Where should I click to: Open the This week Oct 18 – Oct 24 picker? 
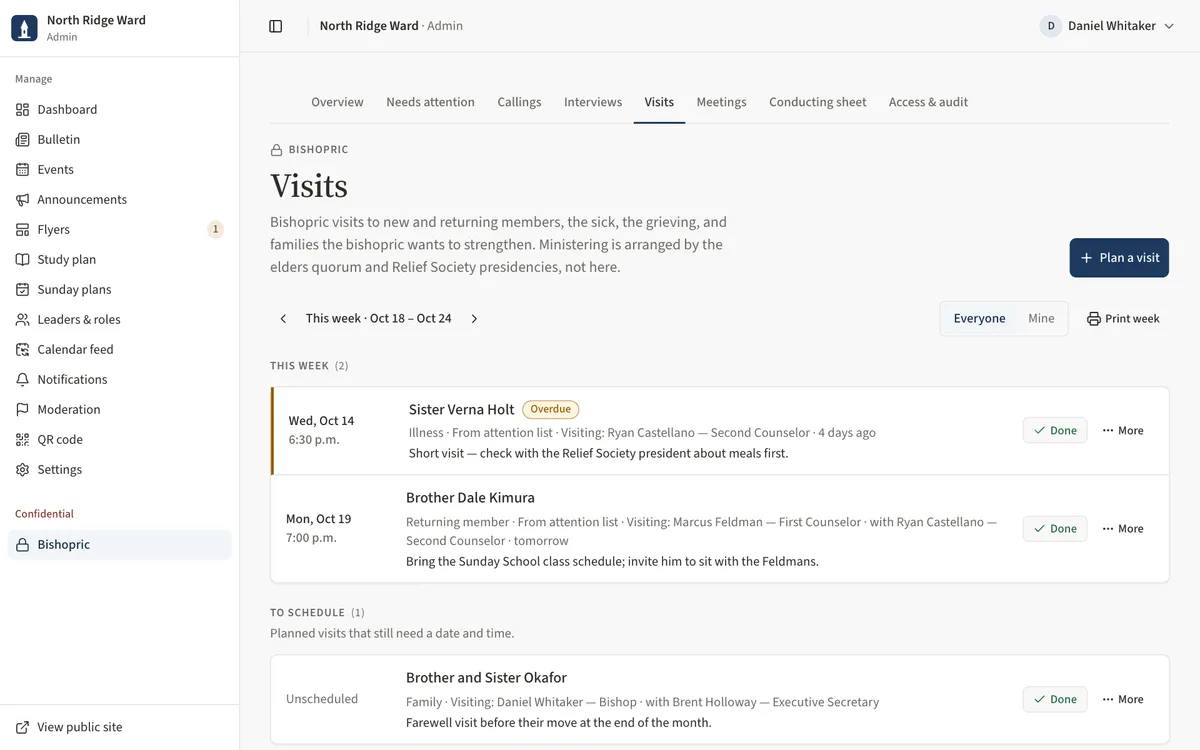(378, 319)
